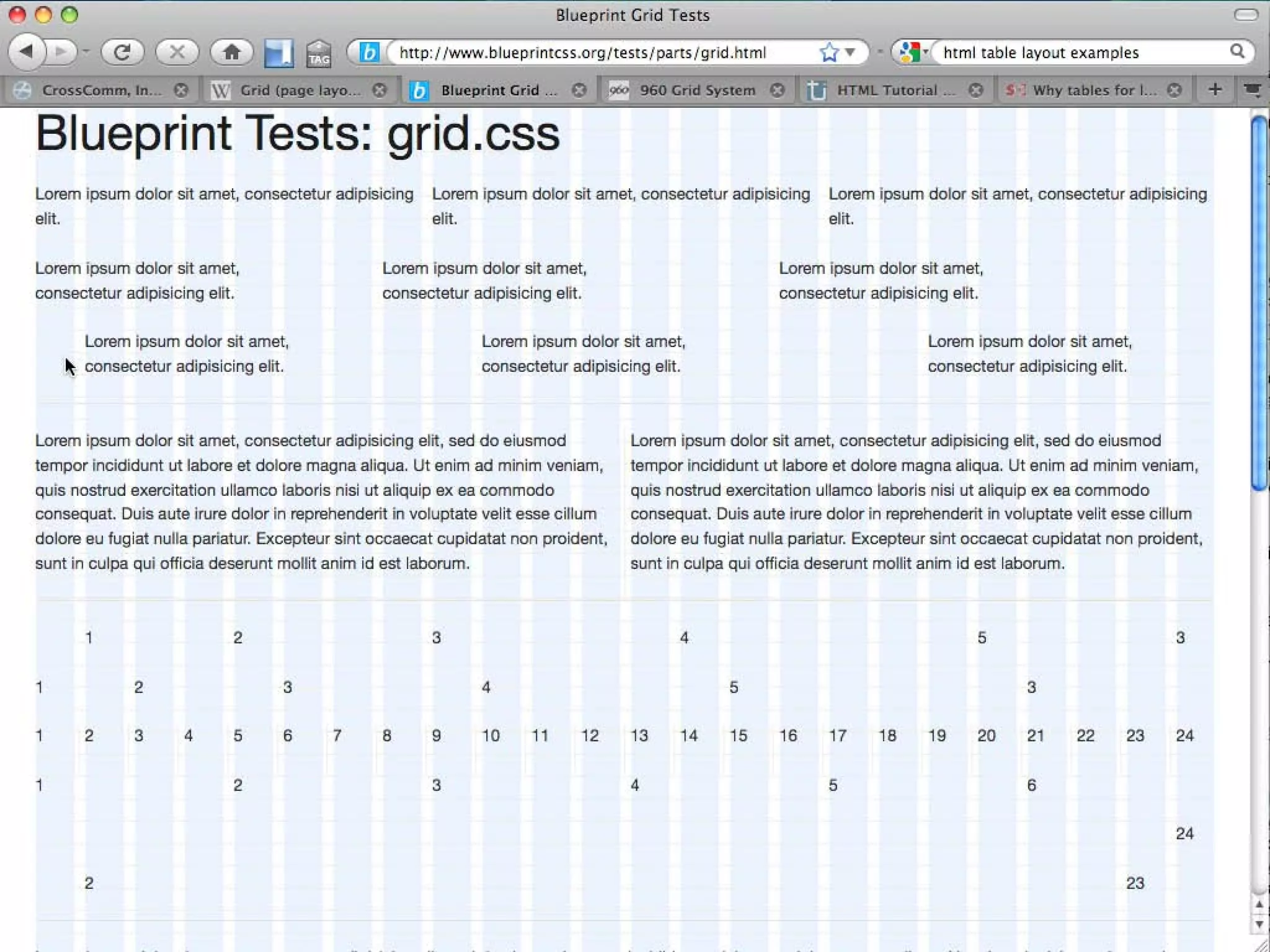Click the Forward navigation arrow
Screen dimensions: 1270x952
61,52
